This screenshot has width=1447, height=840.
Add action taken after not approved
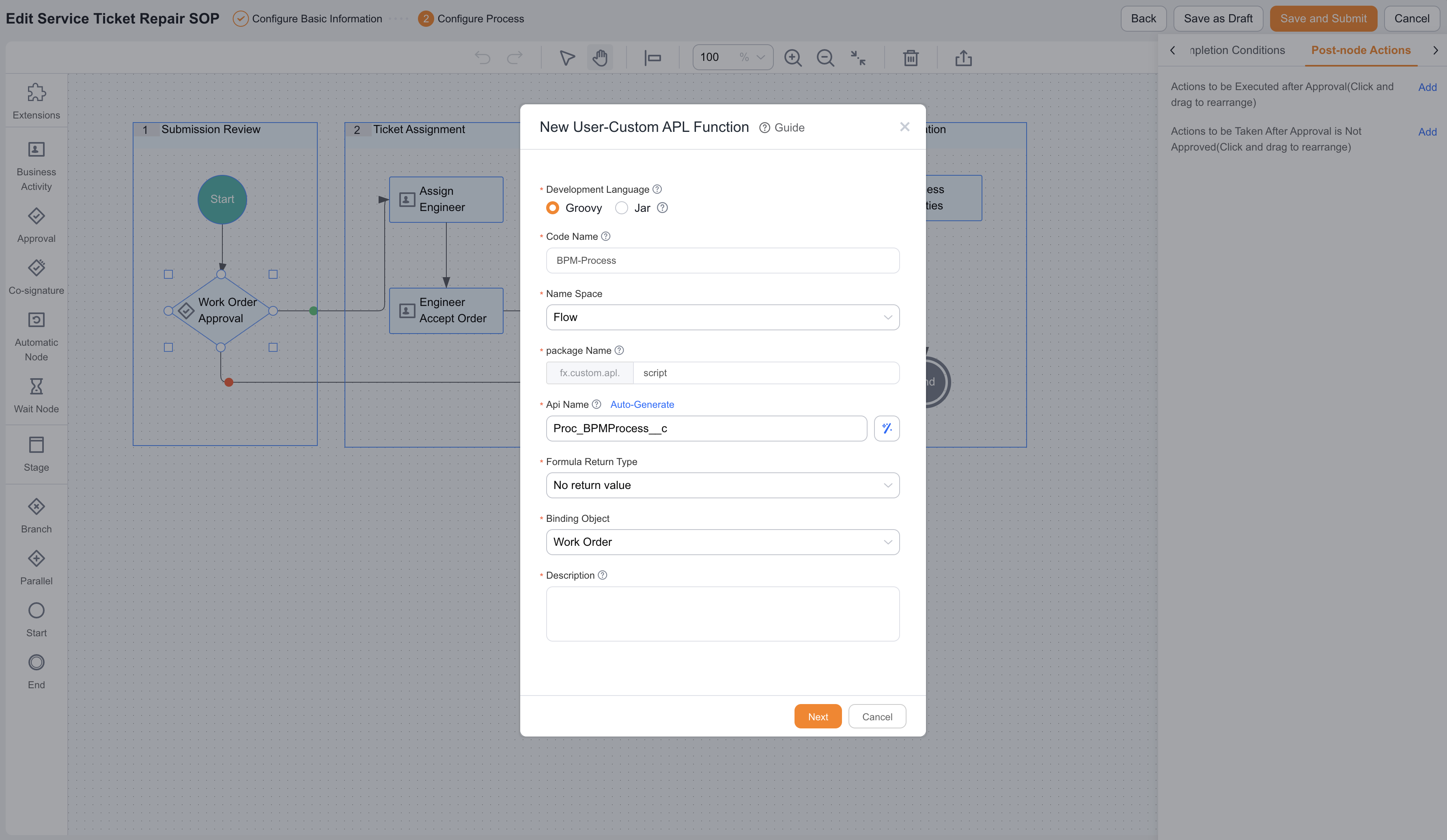pos(1427,132)
